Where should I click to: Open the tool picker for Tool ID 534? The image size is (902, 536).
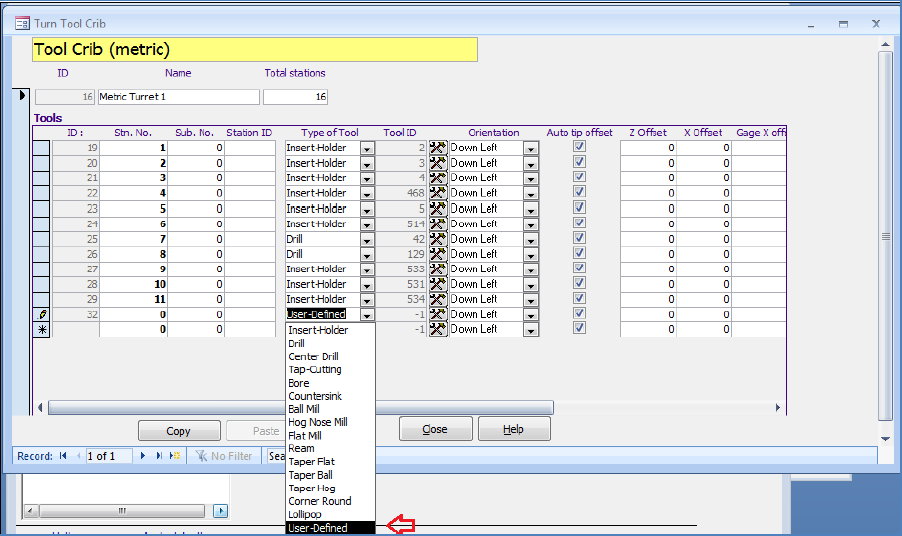437,299
